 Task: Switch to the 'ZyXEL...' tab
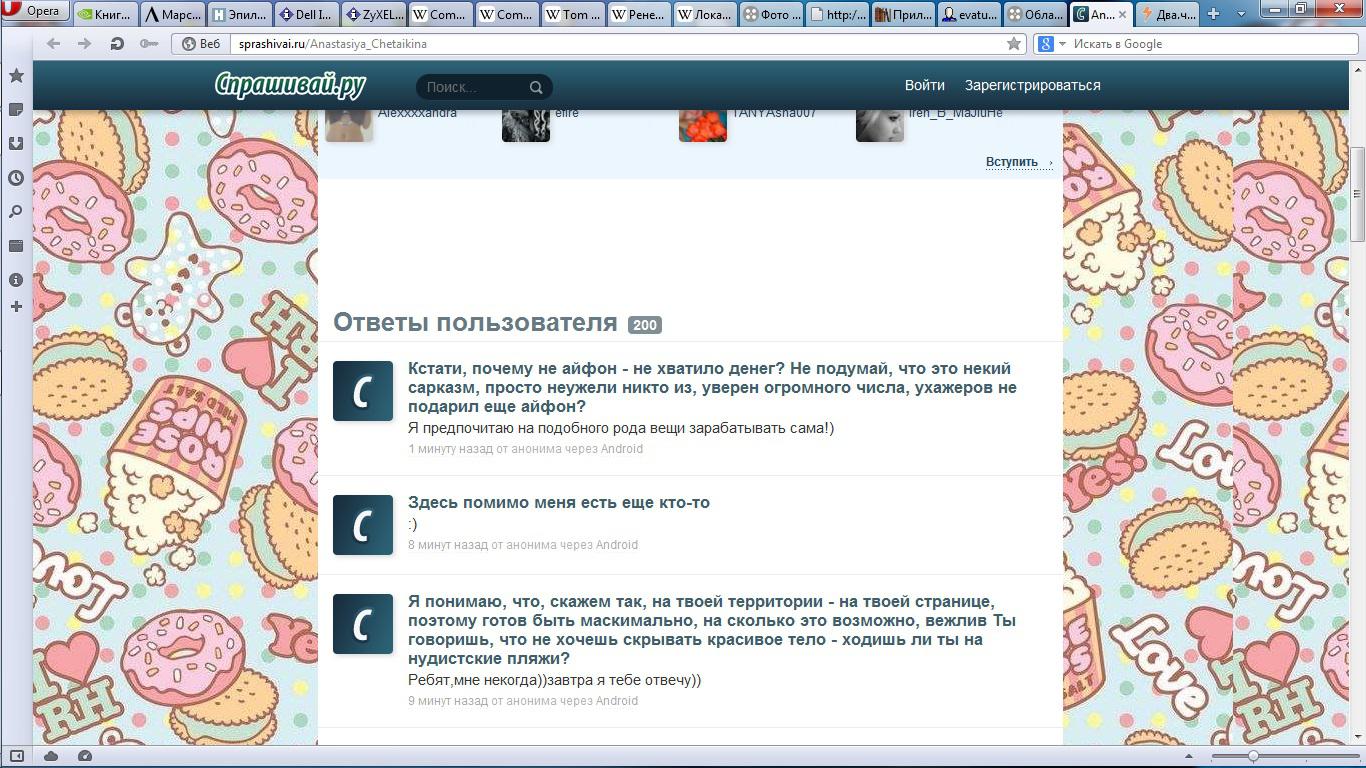coord(373,15)
